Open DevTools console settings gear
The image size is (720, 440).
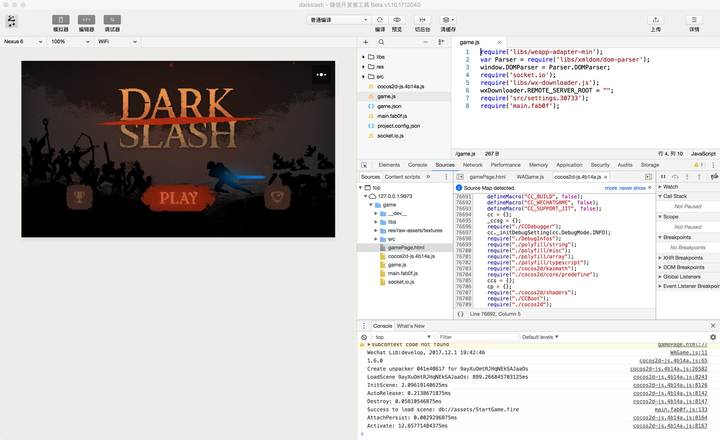[713, 337]
